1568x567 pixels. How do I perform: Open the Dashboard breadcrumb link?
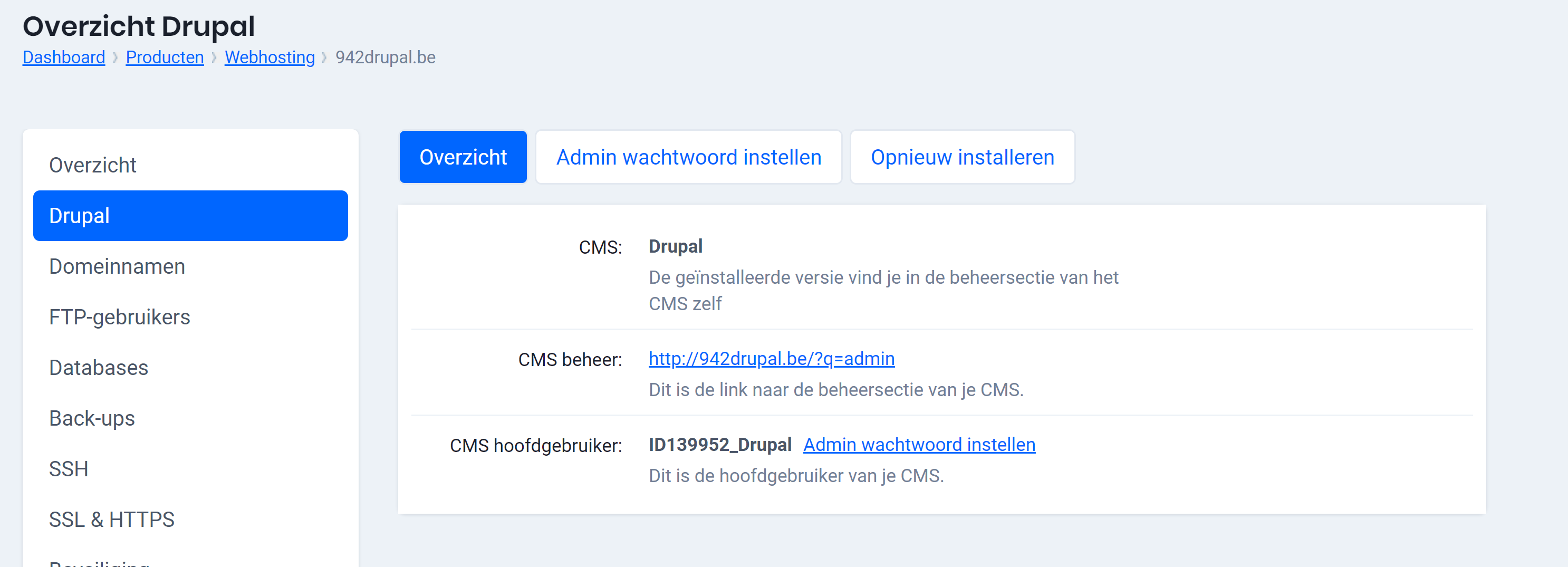(x=63, y=57)
